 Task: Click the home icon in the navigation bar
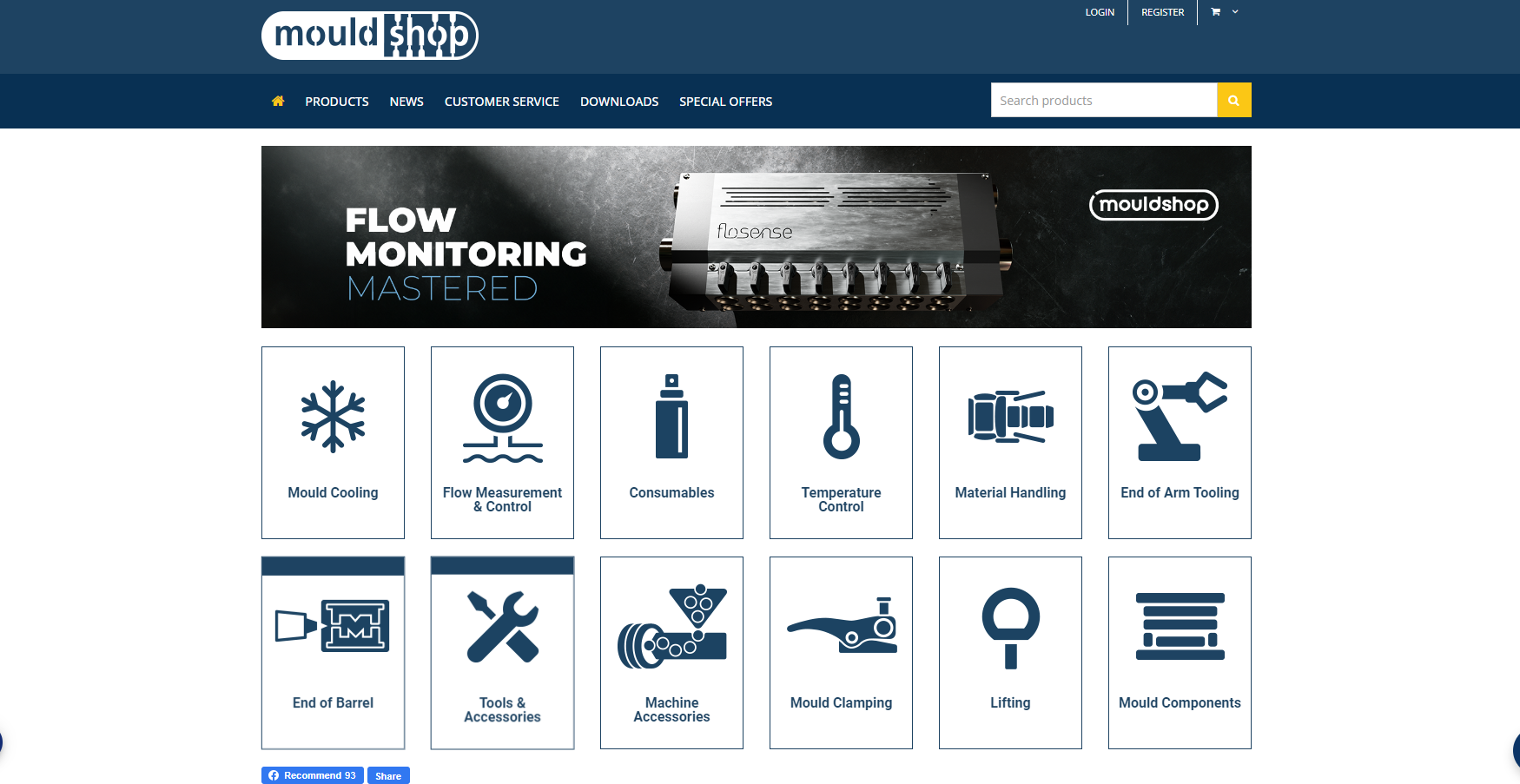tap(278, 101)
